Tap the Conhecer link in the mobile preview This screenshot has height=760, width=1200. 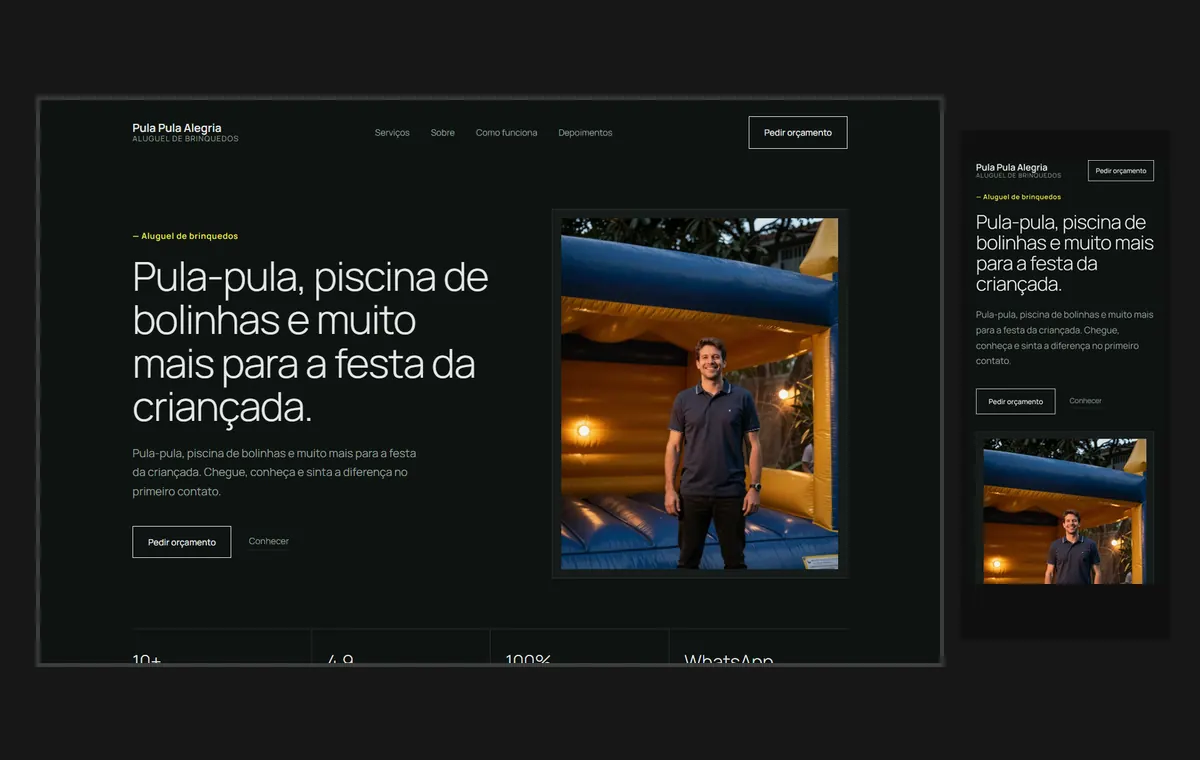pos(1085,401)
